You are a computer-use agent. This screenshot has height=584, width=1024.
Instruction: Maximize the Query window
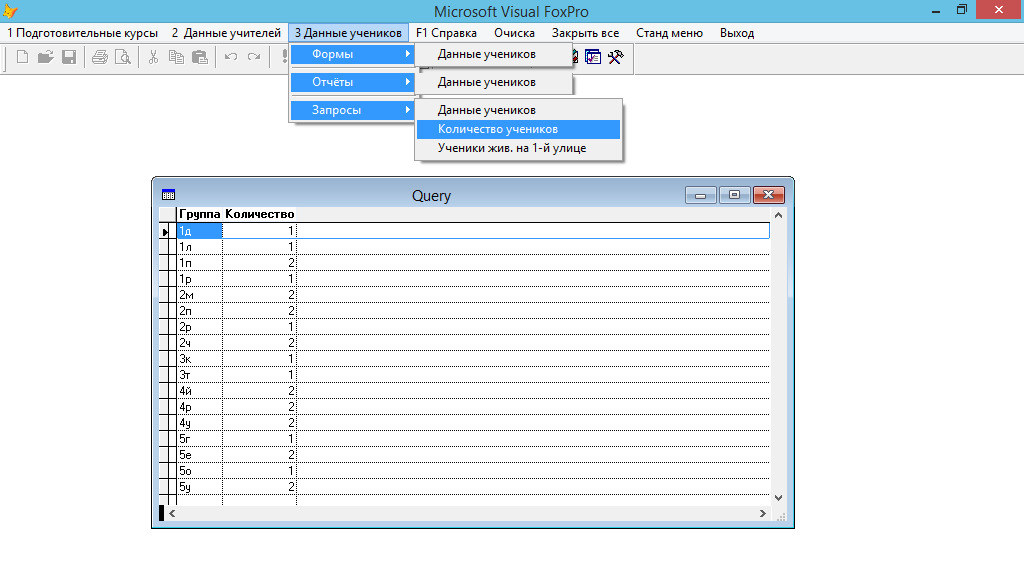pyautogui.click(x=734, y=195)
